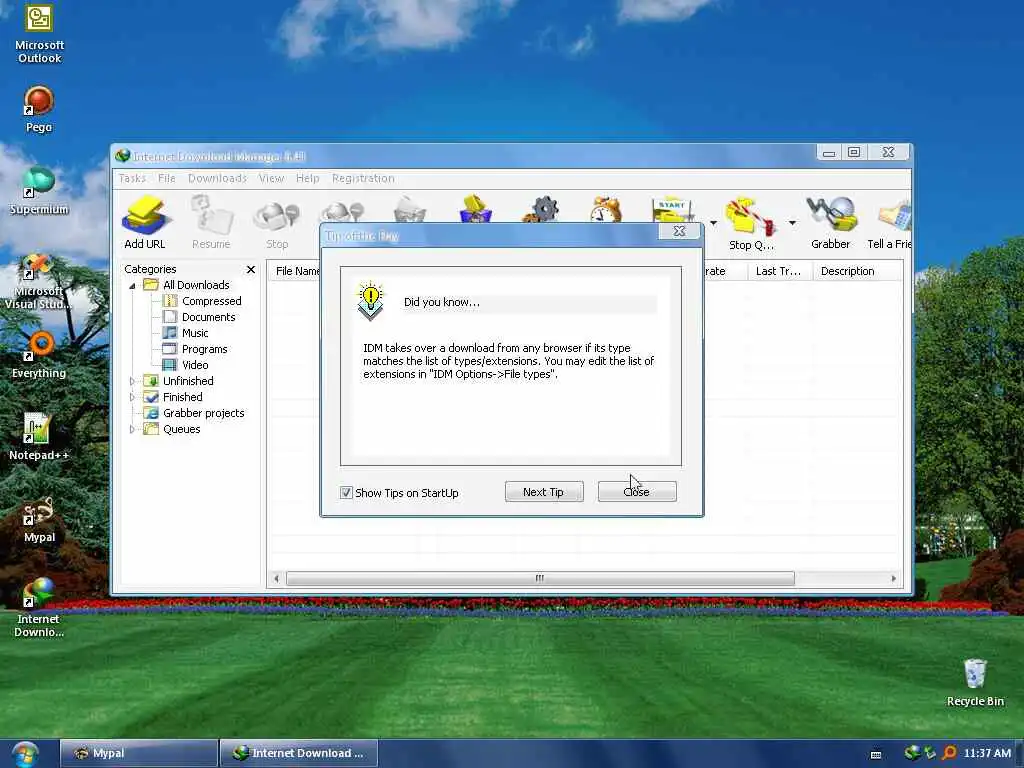Expand the Unfinished tree node

[132, 381]
